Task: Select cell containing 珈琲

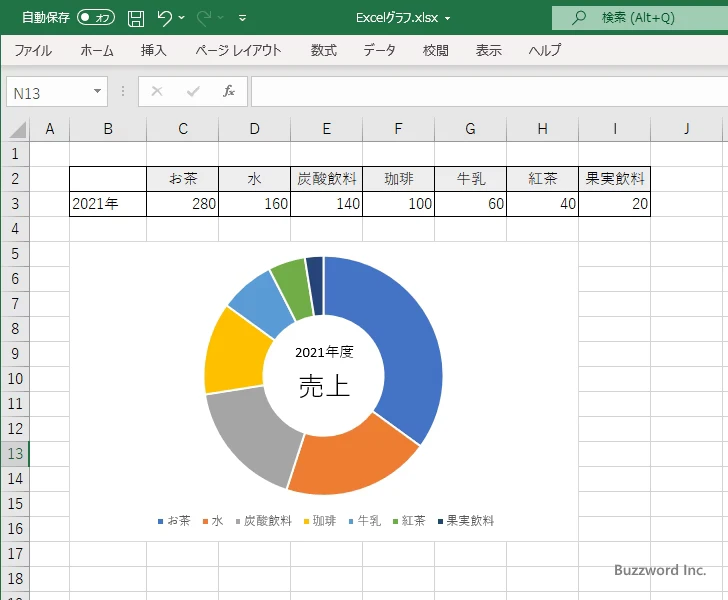Action: pyautogui.click(x=398, y=179)
